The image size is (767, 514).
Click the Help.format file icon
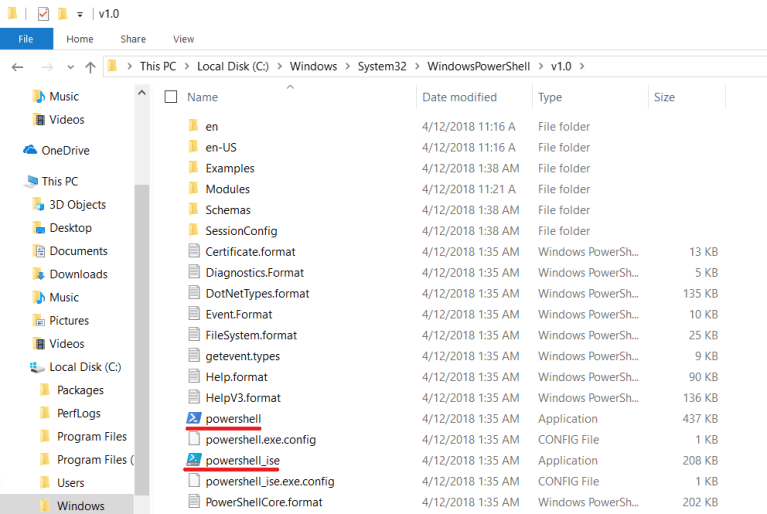(194, 376)
